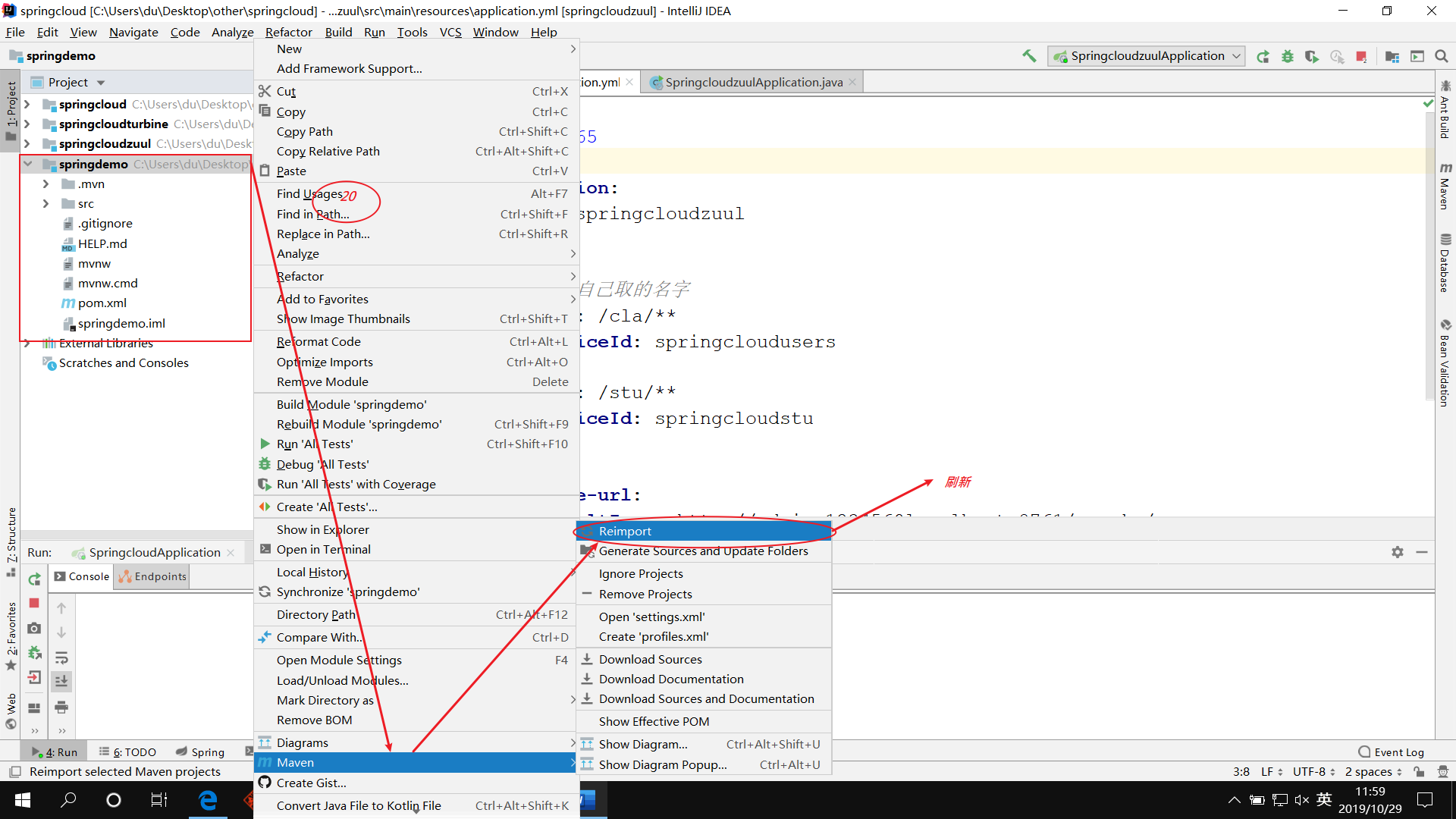Rerun the application in the Run panel
The width and height of the screenshot is (1456, 819).
34,579
